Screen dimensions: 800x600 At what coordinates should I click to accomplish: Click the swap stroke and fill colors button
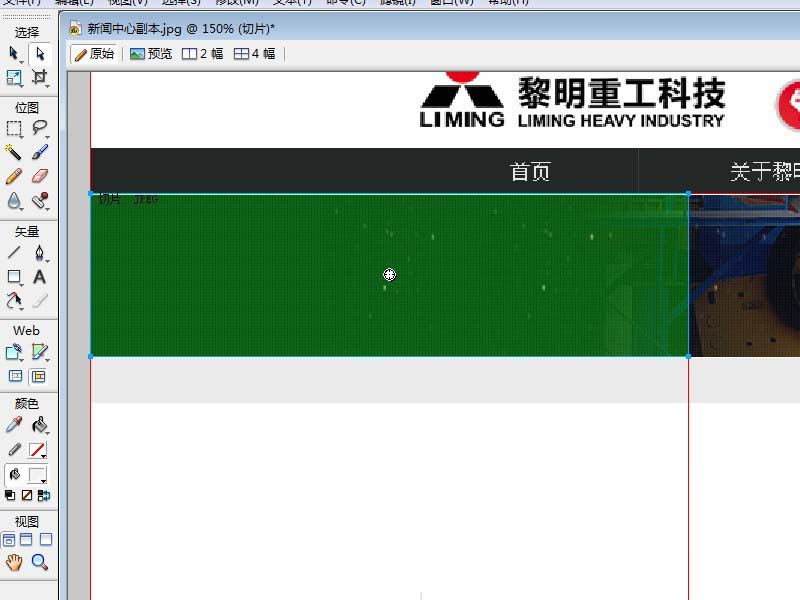click(x=44, y=495)
